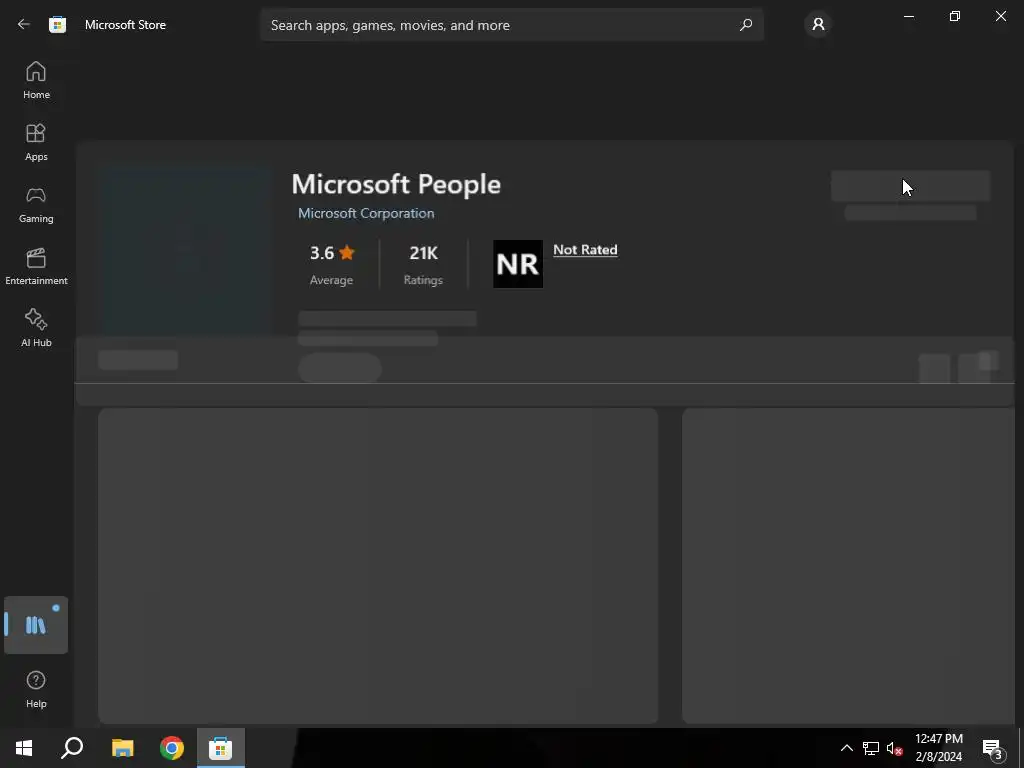Click the NR rating badge
This screenshot has width=1024, height=768.
(518, 264)
